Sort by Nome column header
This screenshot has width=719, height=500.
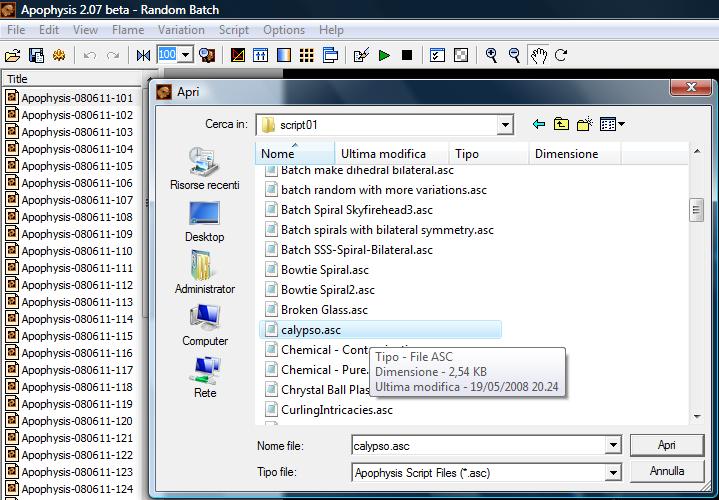point(295,154)
